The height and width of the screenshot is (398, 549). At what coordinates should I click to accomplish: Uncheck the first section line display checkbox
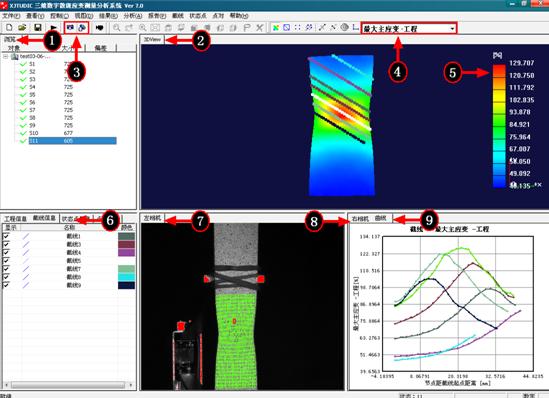pyautogui.click(x=6, y=236)
